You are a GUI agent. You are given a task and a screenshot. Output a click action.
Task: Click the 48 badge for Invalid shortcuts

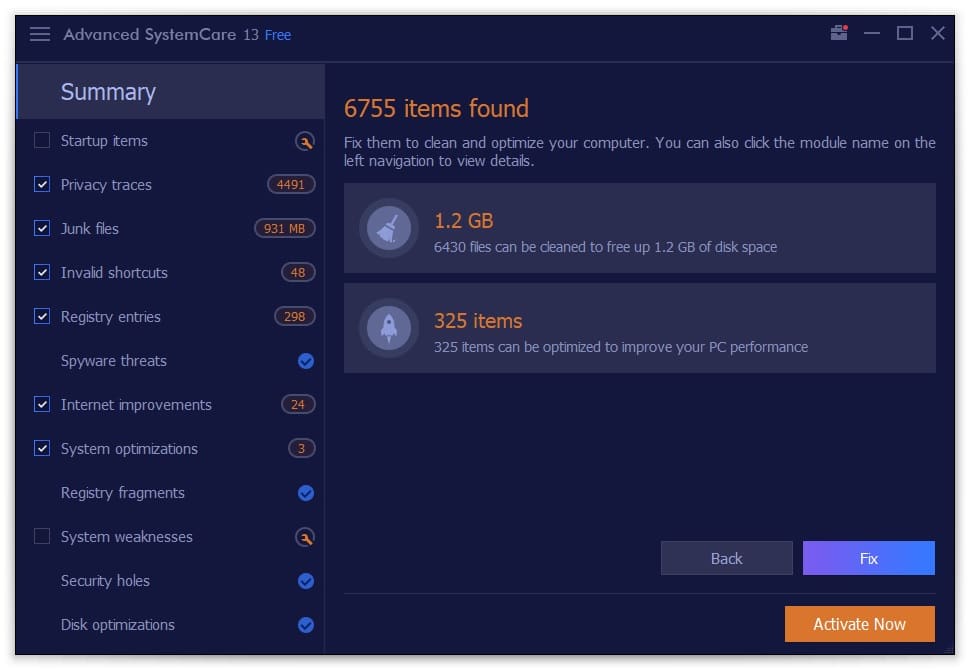tap(298, 272)
